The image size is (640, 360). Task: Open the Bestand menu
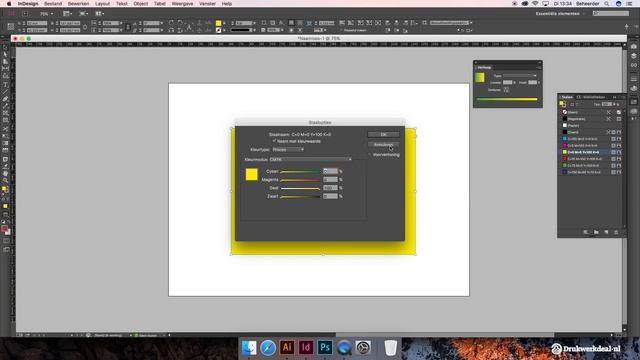point(53,4)
